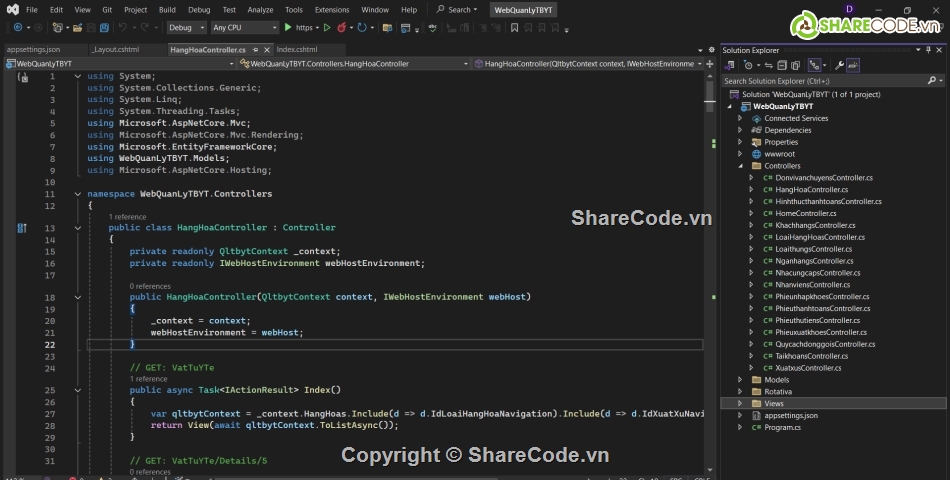
Task: Select Program.cs in Solution Explorer
Action: click(x=782, y=427)
